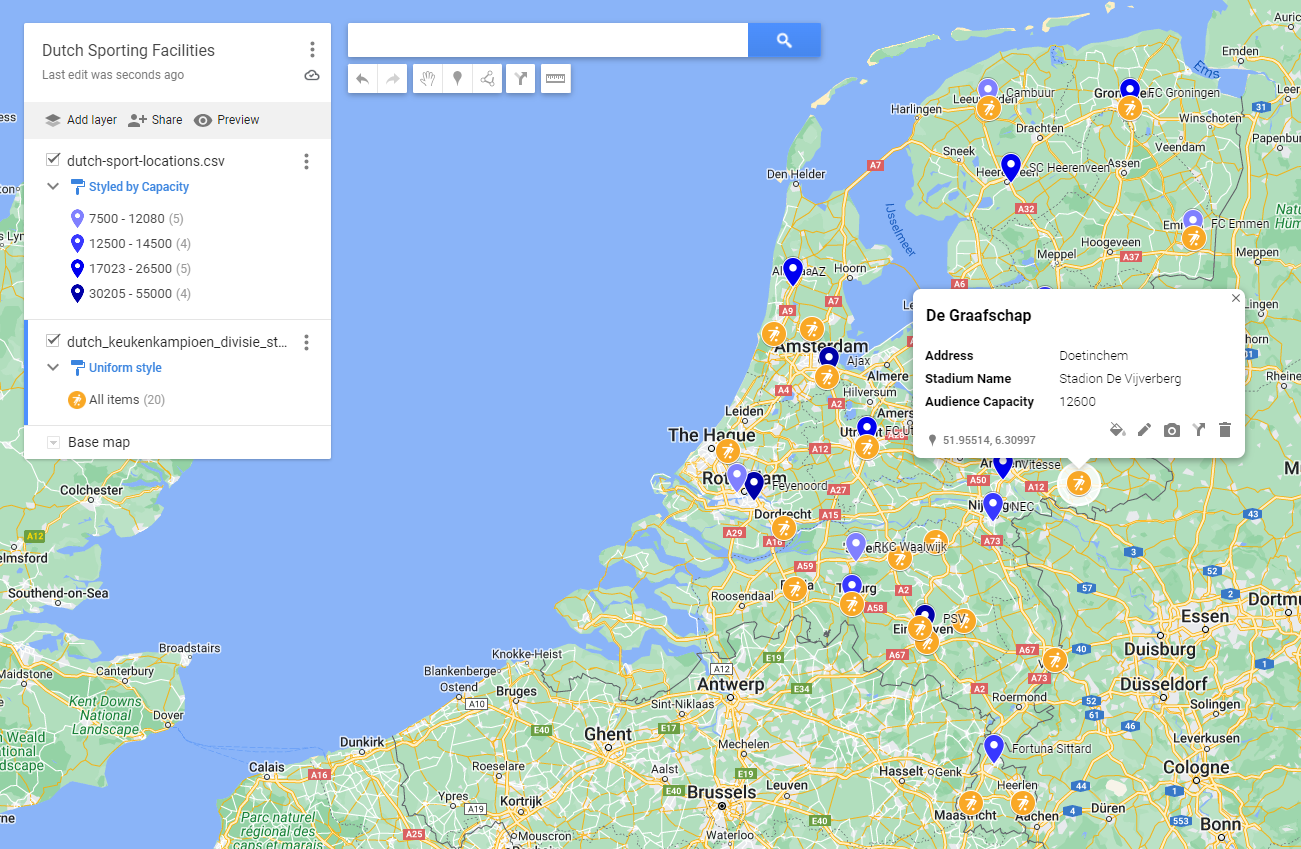Click the trash delete feature icon
Screen dimensions: 1301x849
click(1225, 430)
